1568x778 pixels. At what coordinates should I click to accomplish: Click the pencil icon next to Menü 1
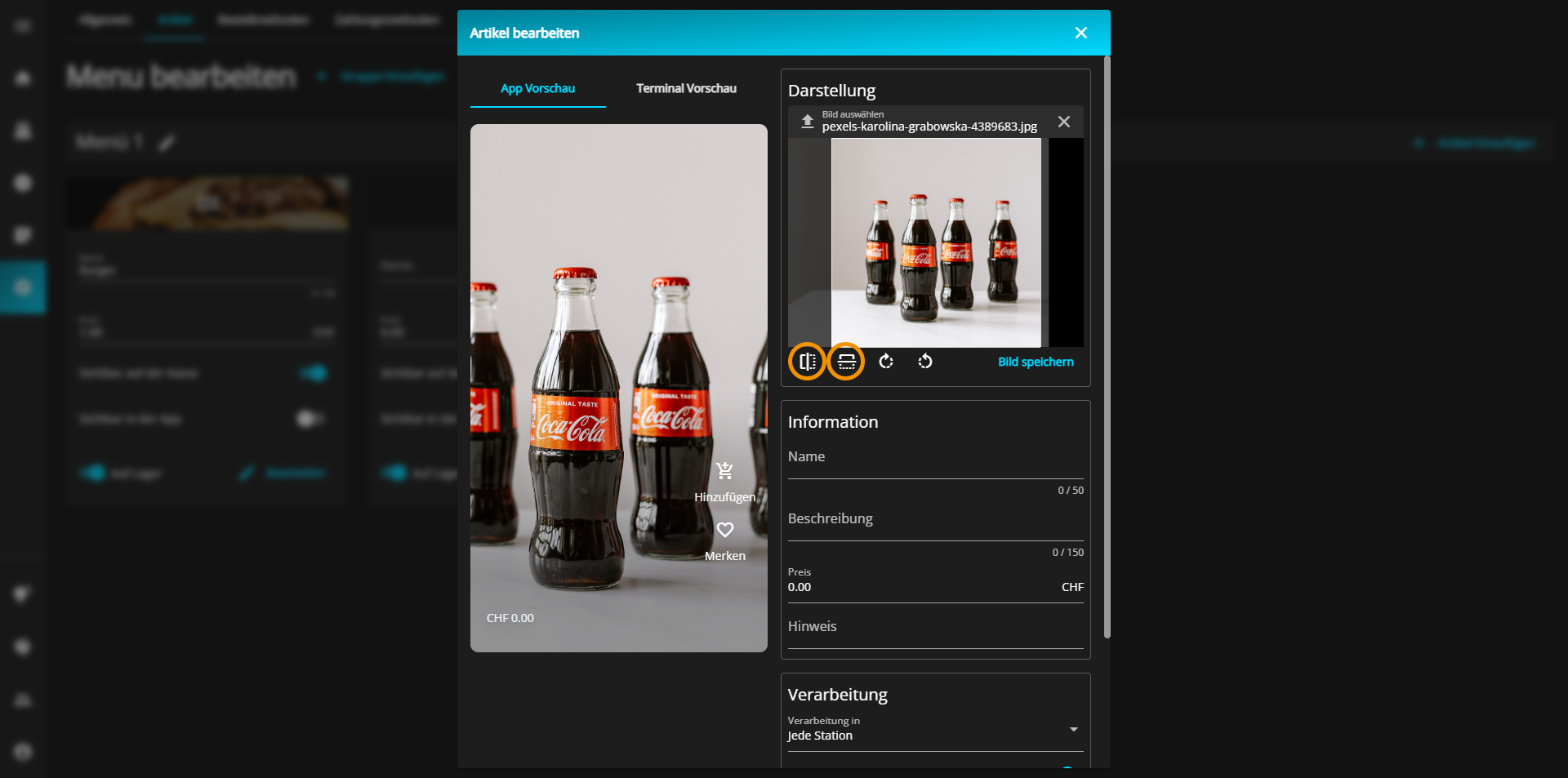pos(167,143)
